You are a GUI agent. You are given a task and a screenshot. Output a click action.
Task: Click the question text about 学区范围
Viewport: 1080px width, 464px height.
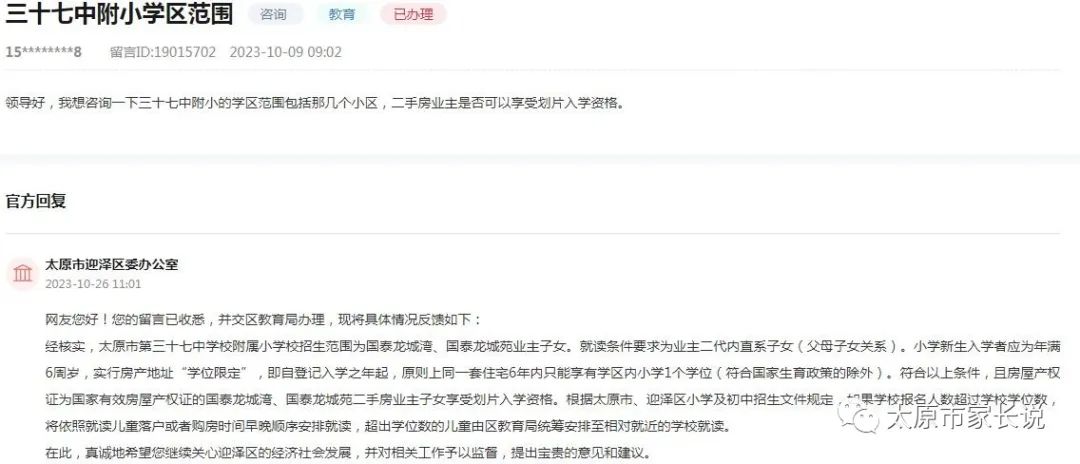tap(314, 104)
